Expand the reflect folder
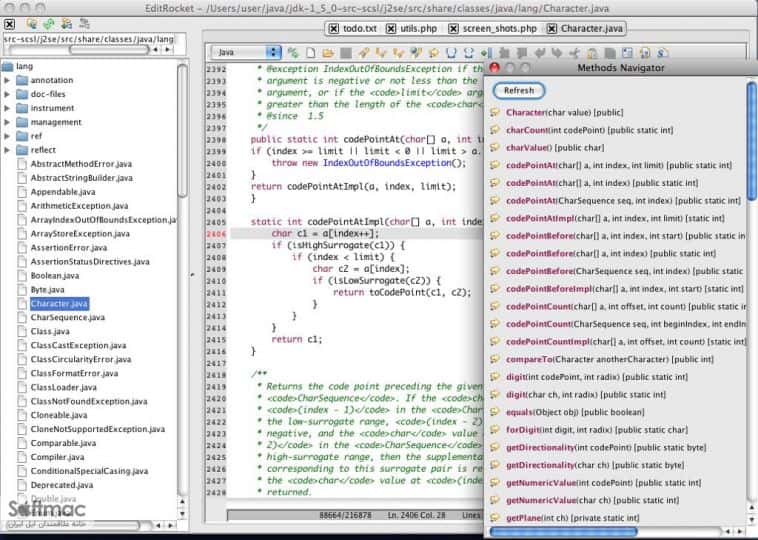The image size is (758, 540). (7, 150)
